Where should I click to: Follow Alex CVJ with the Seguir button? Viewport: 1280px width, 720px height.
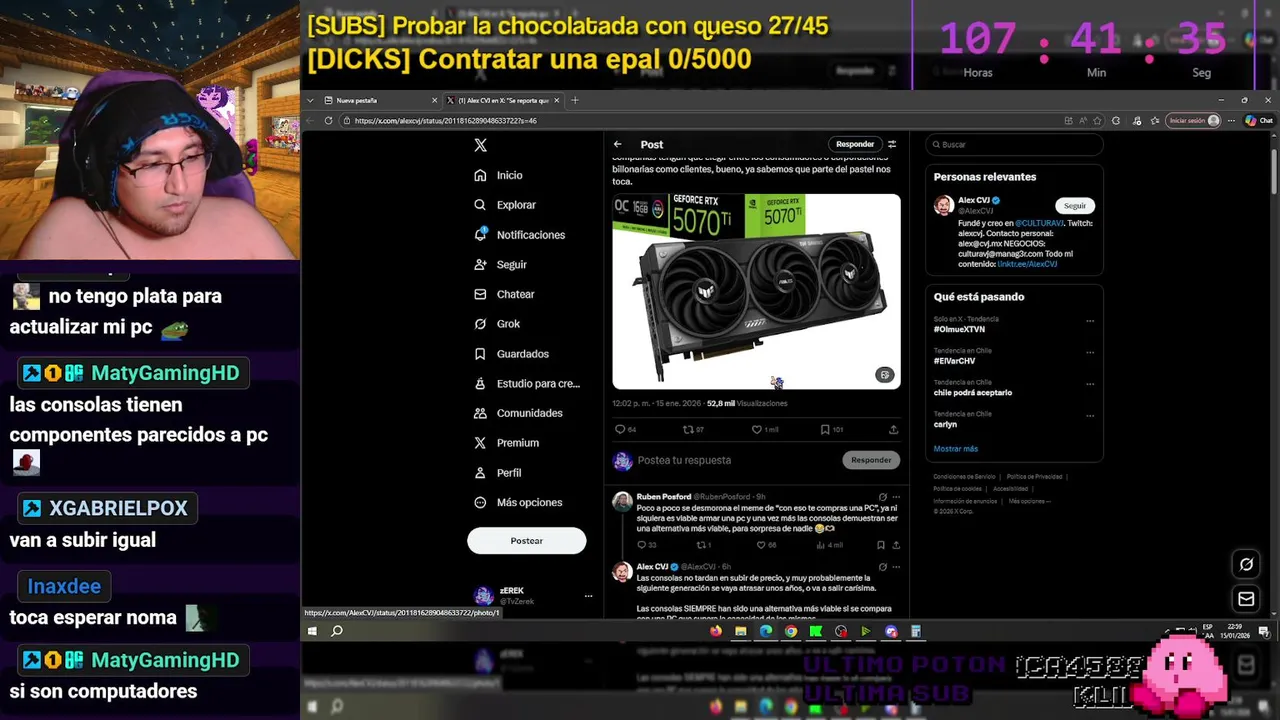point(1075,206)
